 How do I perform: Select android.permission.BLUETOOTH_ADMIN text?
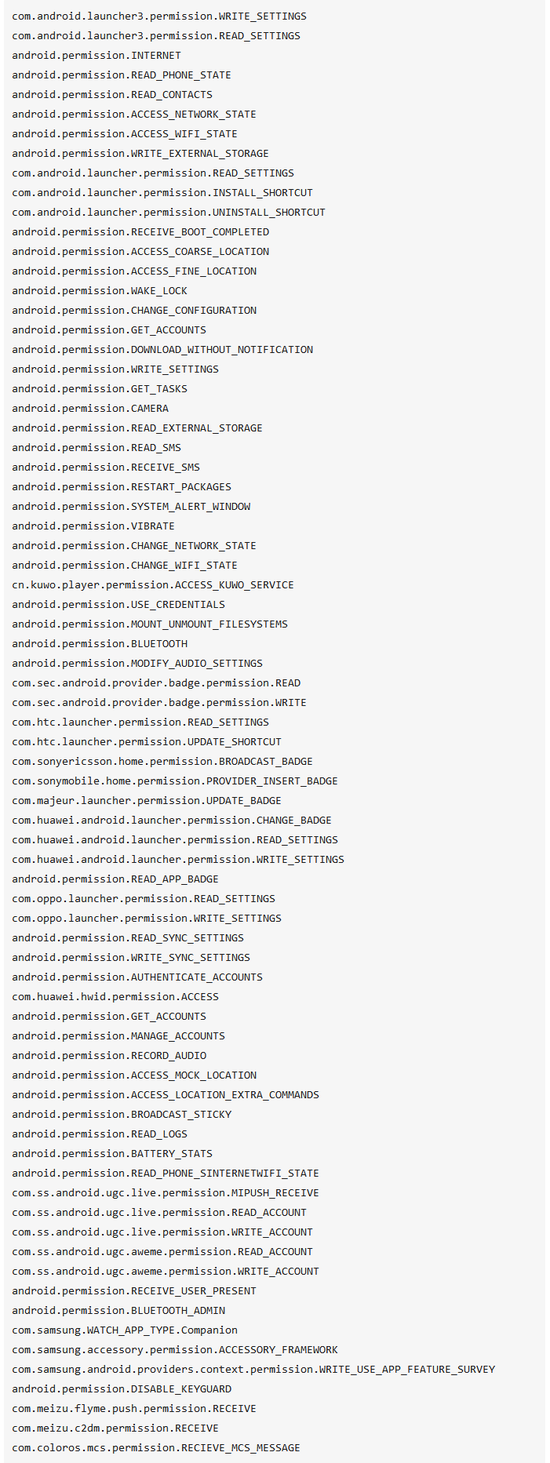pyautogui.click(x=119, y=1311)
